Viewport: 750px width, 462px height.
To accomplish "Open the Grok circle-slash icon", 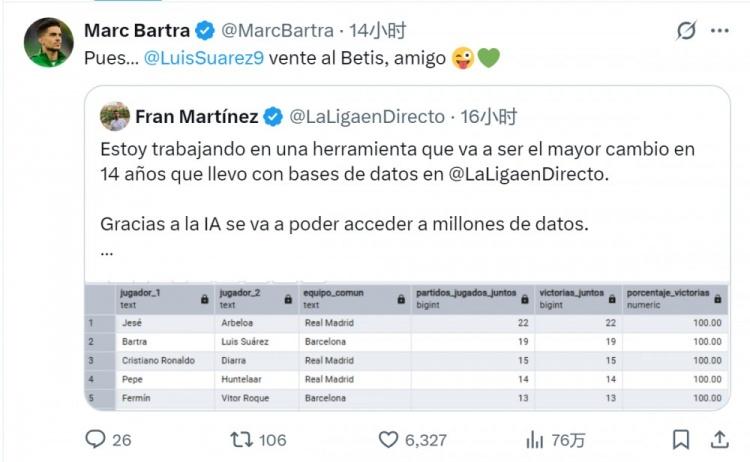I will 686,31.
